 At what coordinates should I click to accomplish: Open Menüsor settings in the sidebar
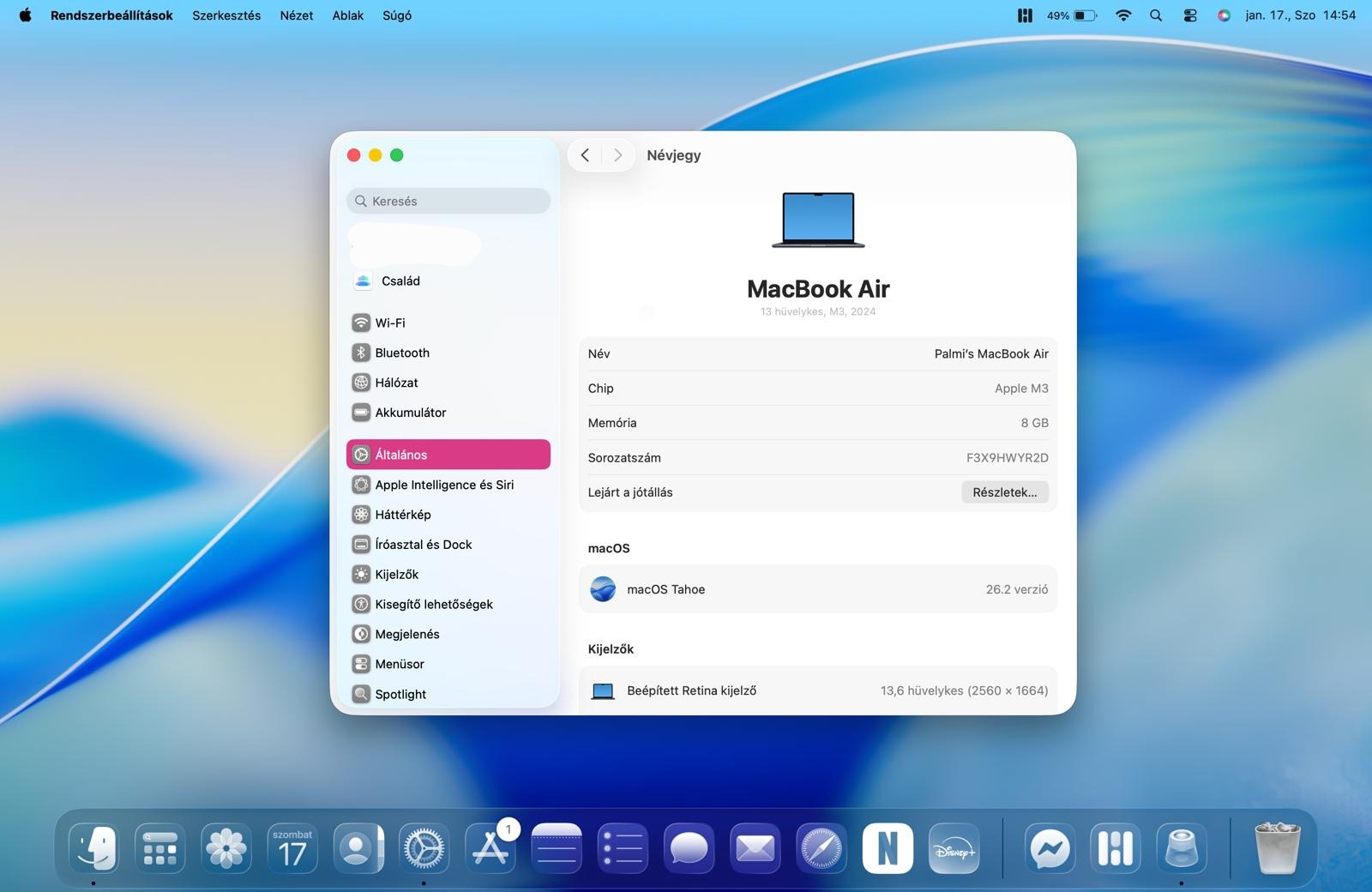pos(448,665)
